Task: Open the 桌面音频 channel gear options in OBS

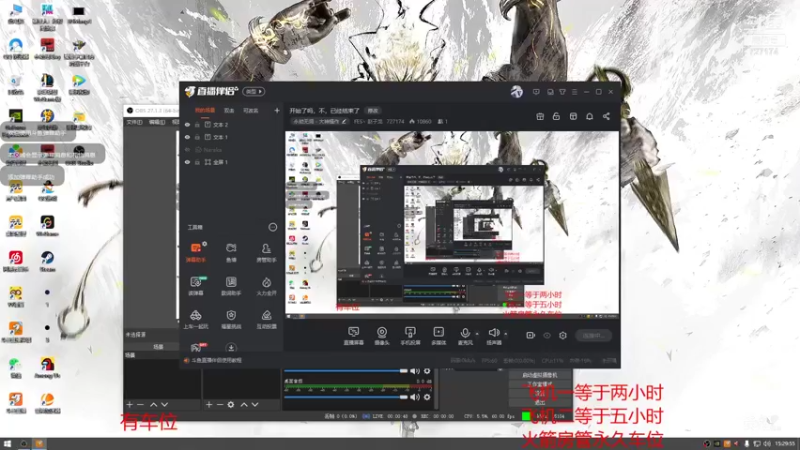Action: click(427, 397)
